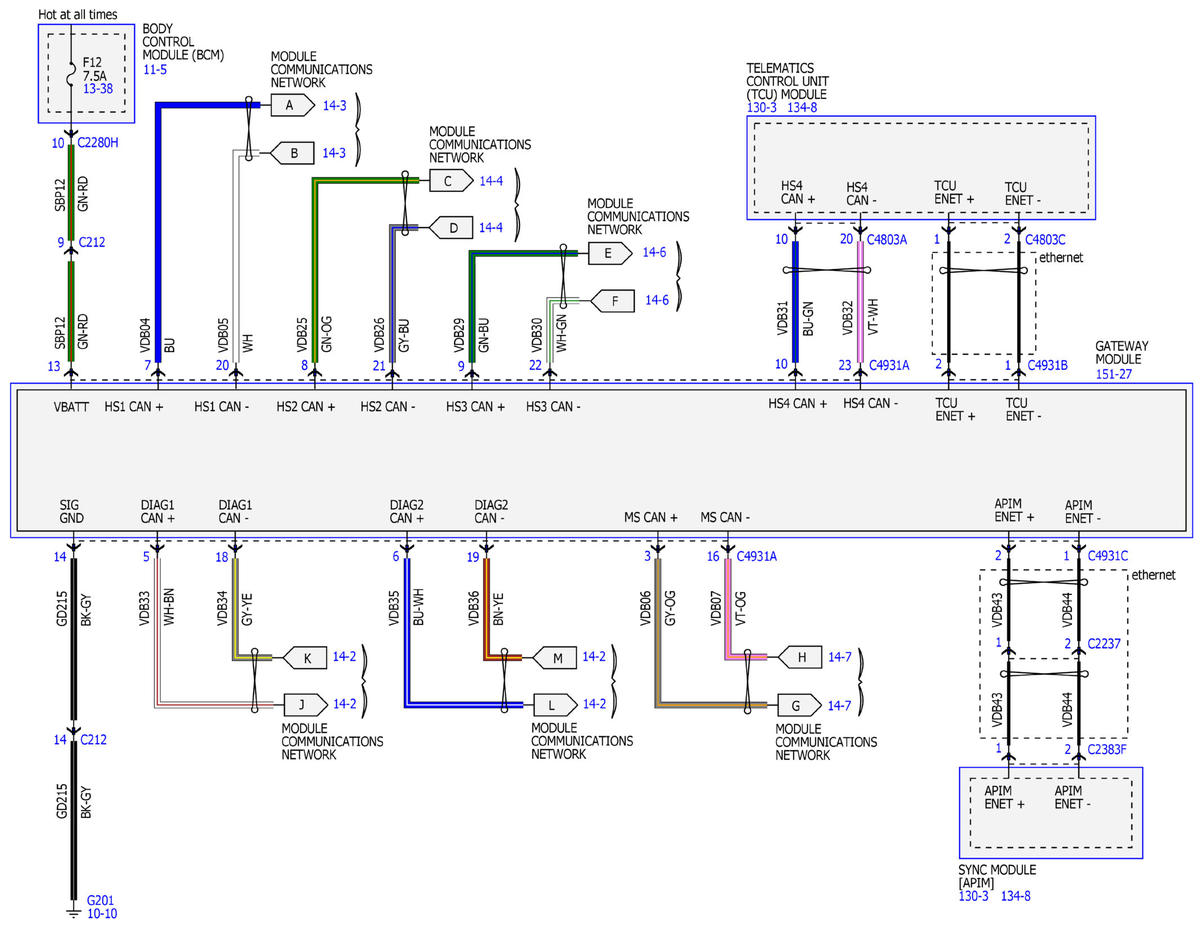Select the pink VDB32 VT-WH wire
Viewport: 1200px width, 927px height.
click(x=860, y=302)
